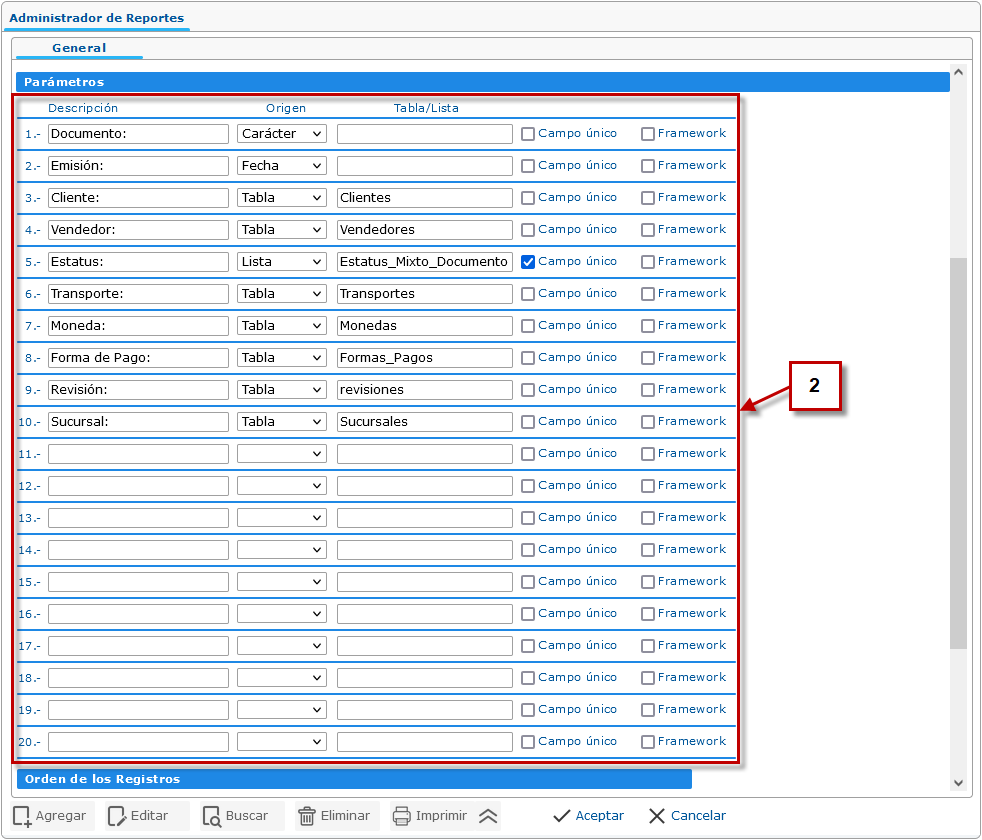The height and width of the screenshot is (840, 982).
Task: Click the Eliminar trash can icon
Action: [x=307, y=816]
